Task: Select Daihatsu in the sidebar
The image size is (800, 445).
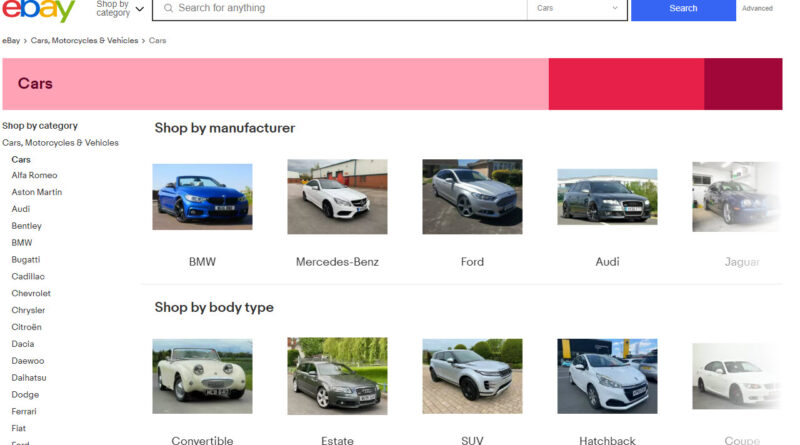Action: pyautogui.click(x=29, y=377)
